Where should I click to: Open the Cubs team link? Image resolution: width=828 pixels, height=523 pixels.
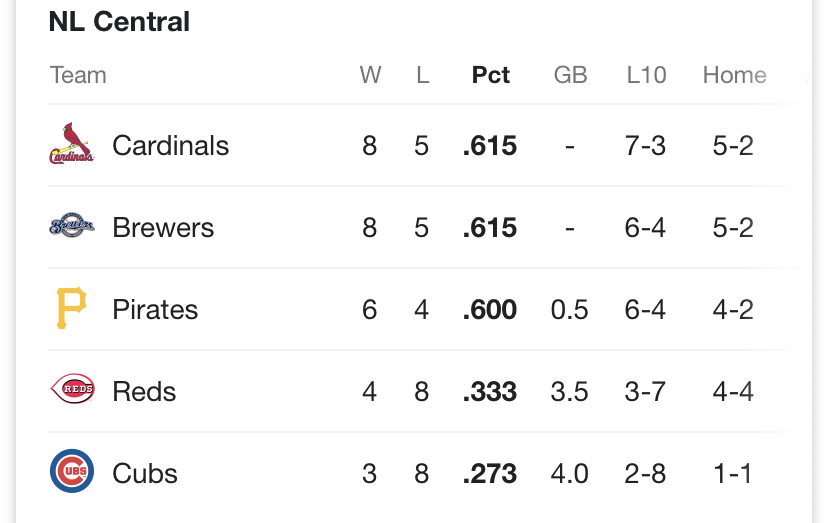click(x=145, y=473)
